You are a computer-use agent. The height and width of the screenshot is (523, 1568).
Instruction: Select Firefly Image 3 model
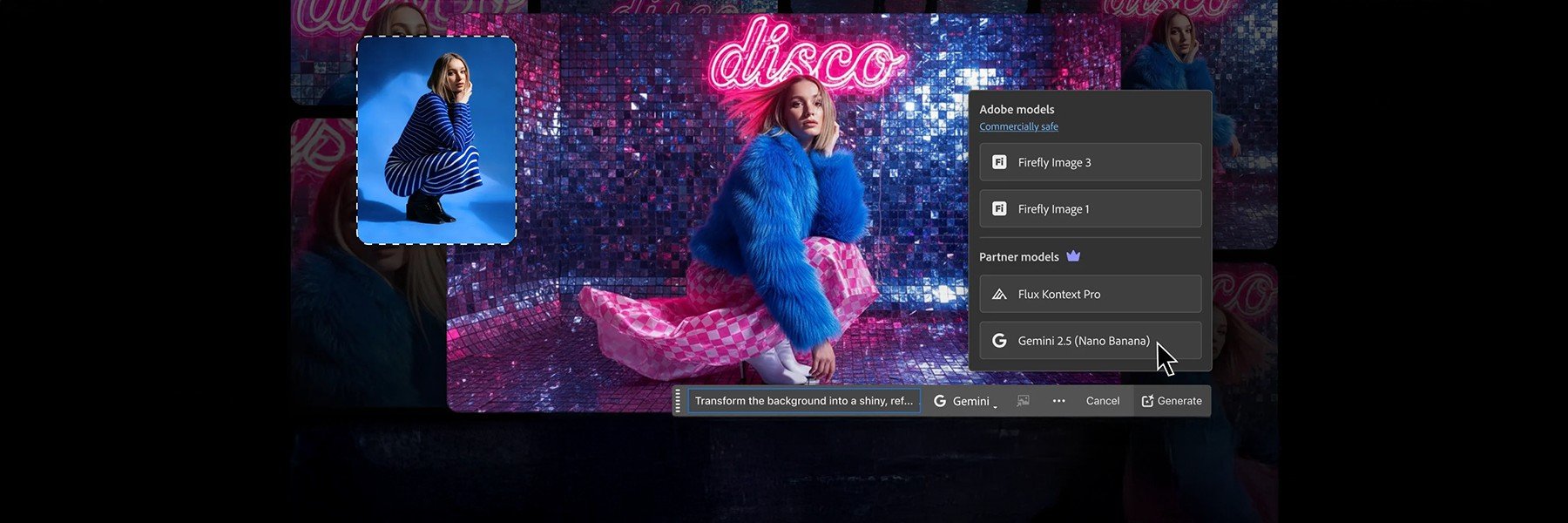[x=1090, y=162]
